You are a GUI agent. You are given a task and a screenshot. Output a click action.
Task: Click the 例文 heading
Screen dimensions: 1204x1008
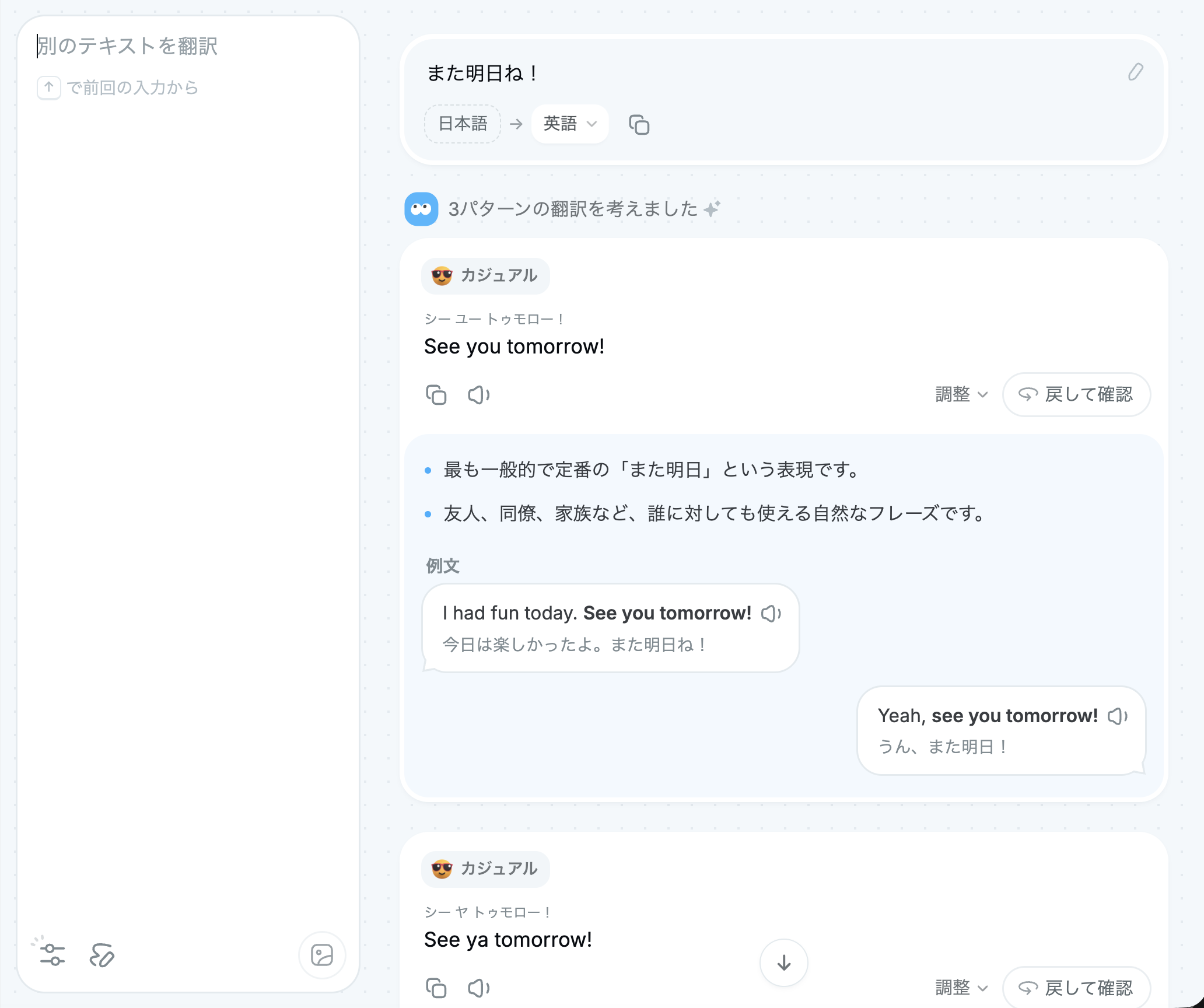coord(443,566)
